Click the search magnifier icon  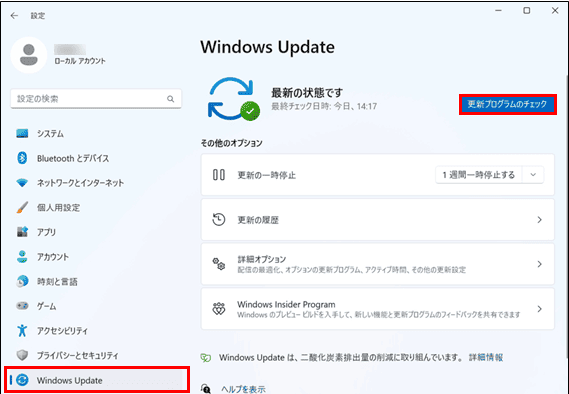pos(170,99)
